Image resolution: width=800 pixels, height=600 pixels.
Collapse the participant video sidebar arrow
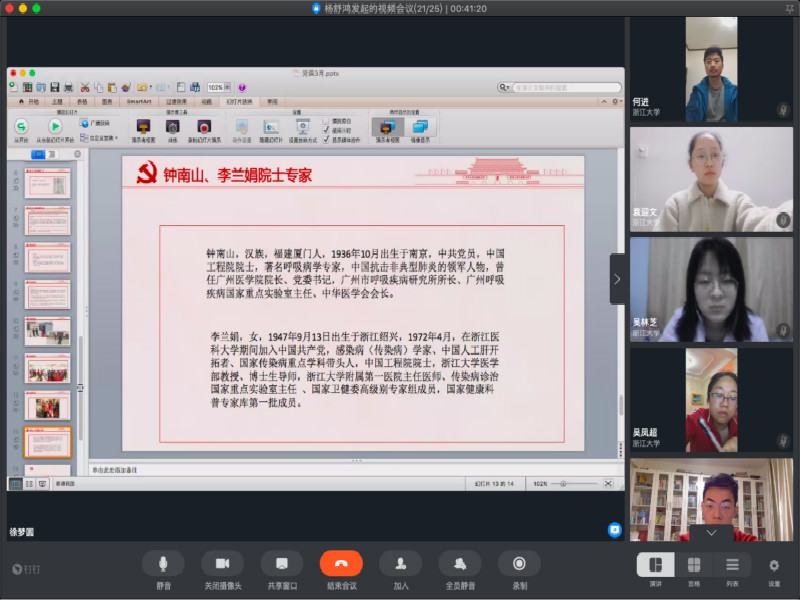pos(617,279)
